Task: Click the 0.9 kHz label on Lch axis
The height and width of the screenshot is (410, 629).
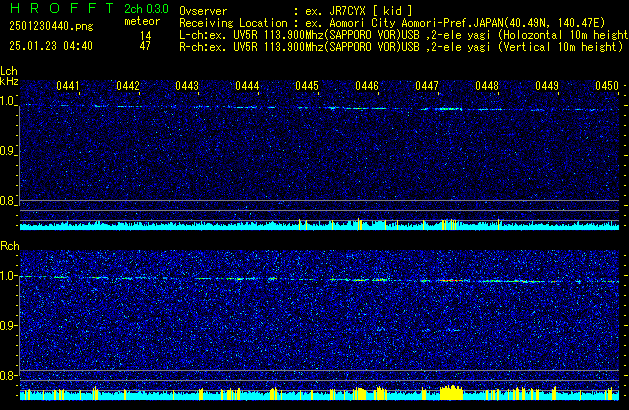Action: tap(8, 151)
